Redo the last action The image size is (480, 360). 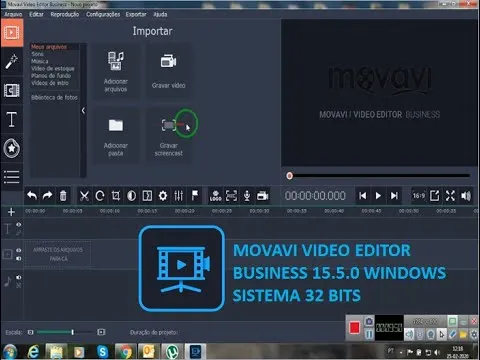47,196
